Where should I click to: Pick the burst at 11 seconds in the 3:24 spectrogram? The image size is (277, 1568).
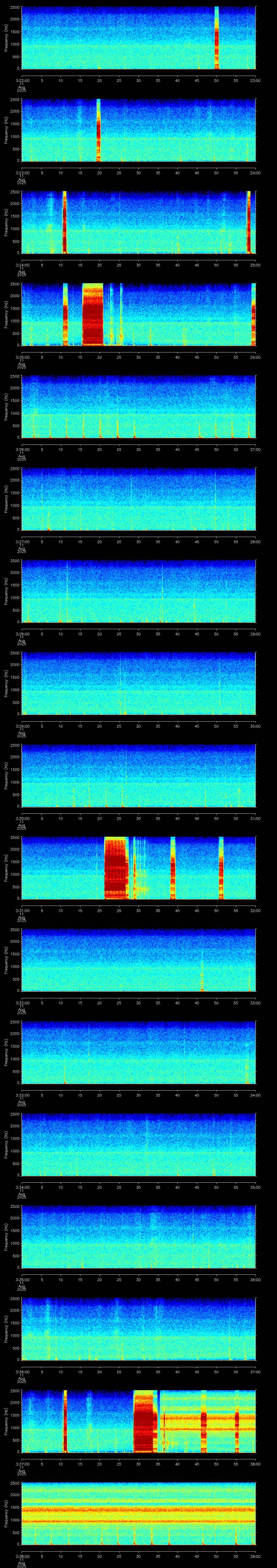pos(65,222)
